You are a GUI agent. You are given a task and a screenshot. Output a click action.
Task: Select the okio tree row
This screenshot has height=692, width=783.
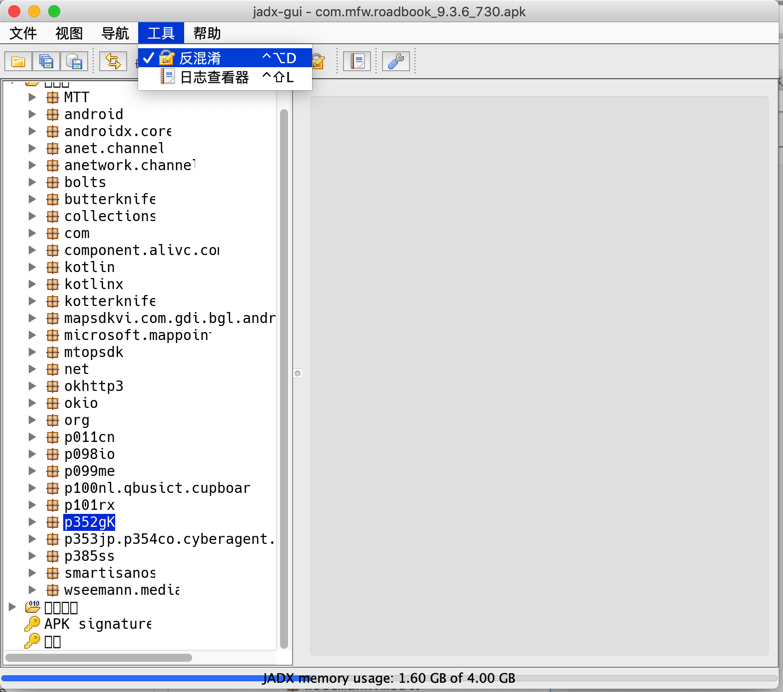81,403
